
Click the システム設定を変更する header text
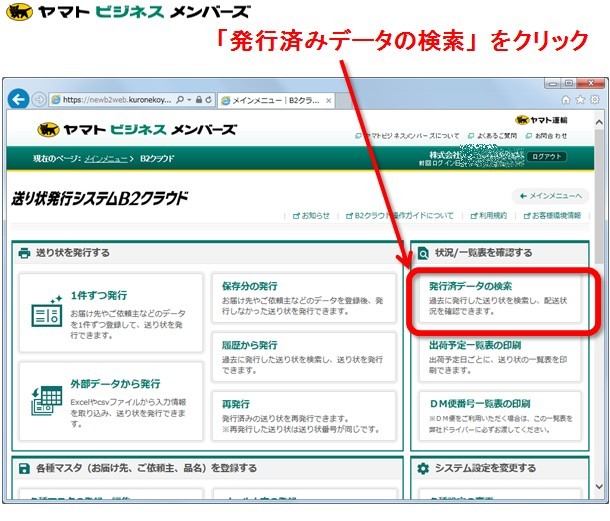click(485, 468)
